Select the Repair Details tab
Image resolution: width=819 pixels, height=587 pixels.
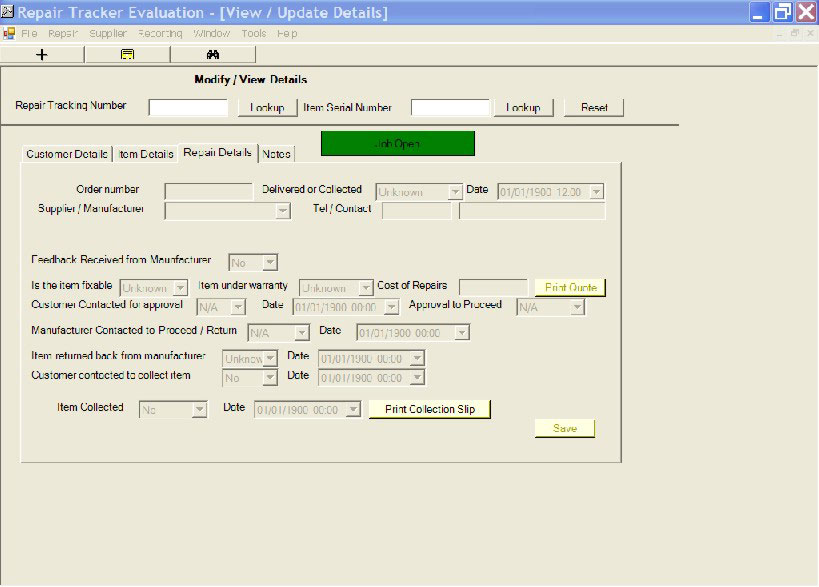coord(217,152)
